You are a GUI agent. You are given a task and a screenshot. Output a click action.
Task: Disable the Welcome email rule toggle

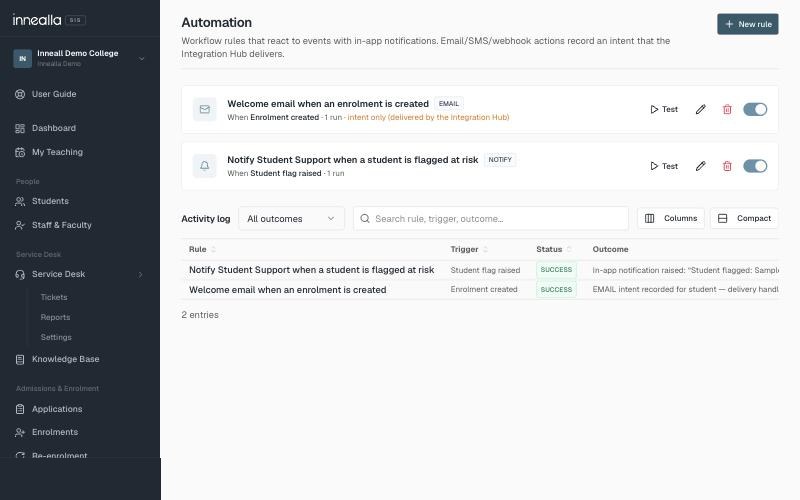pos(755,109)
